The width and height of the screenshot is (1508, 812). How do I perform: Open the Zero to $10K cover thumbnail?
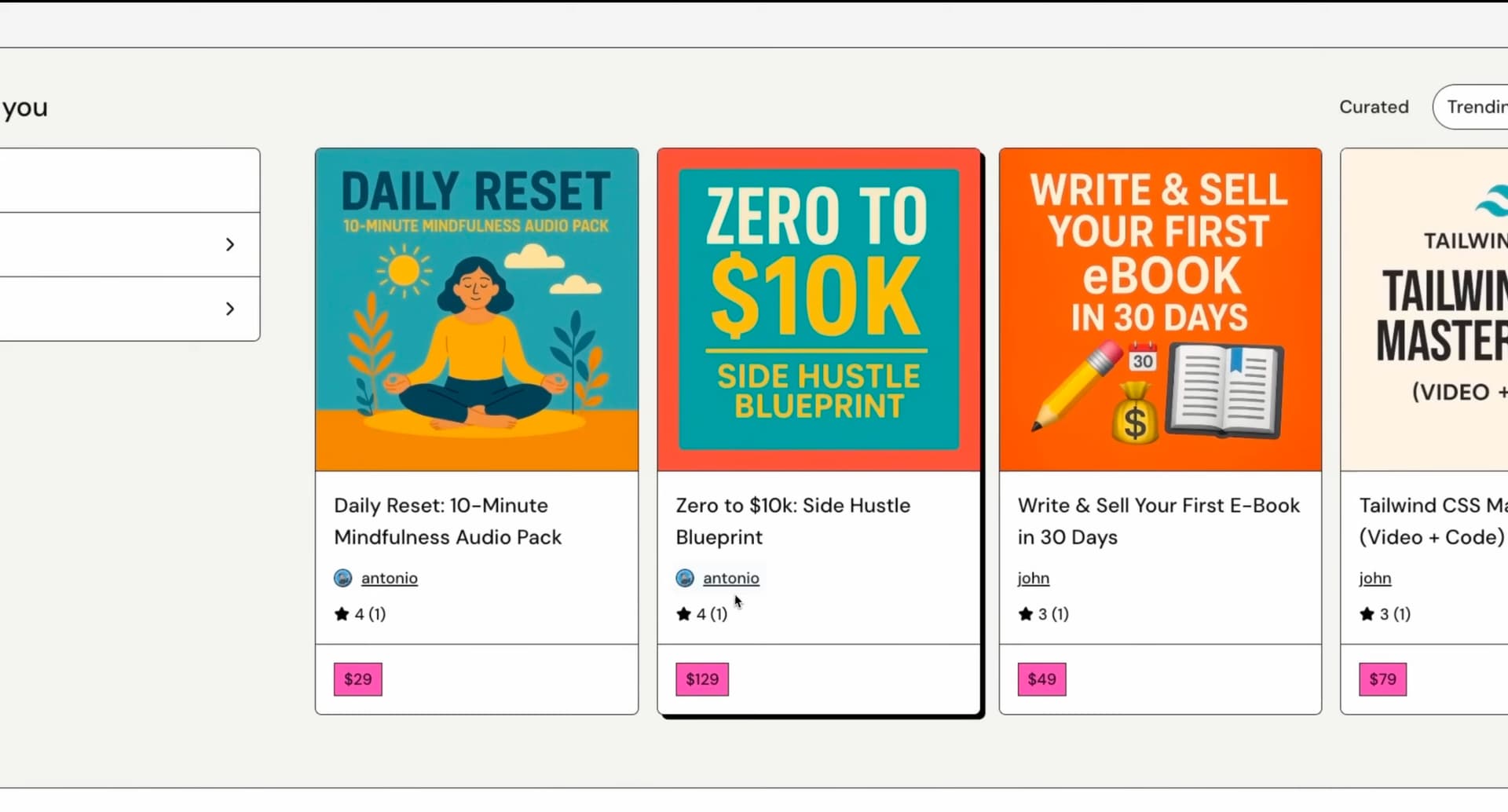(x=818, y=310)
